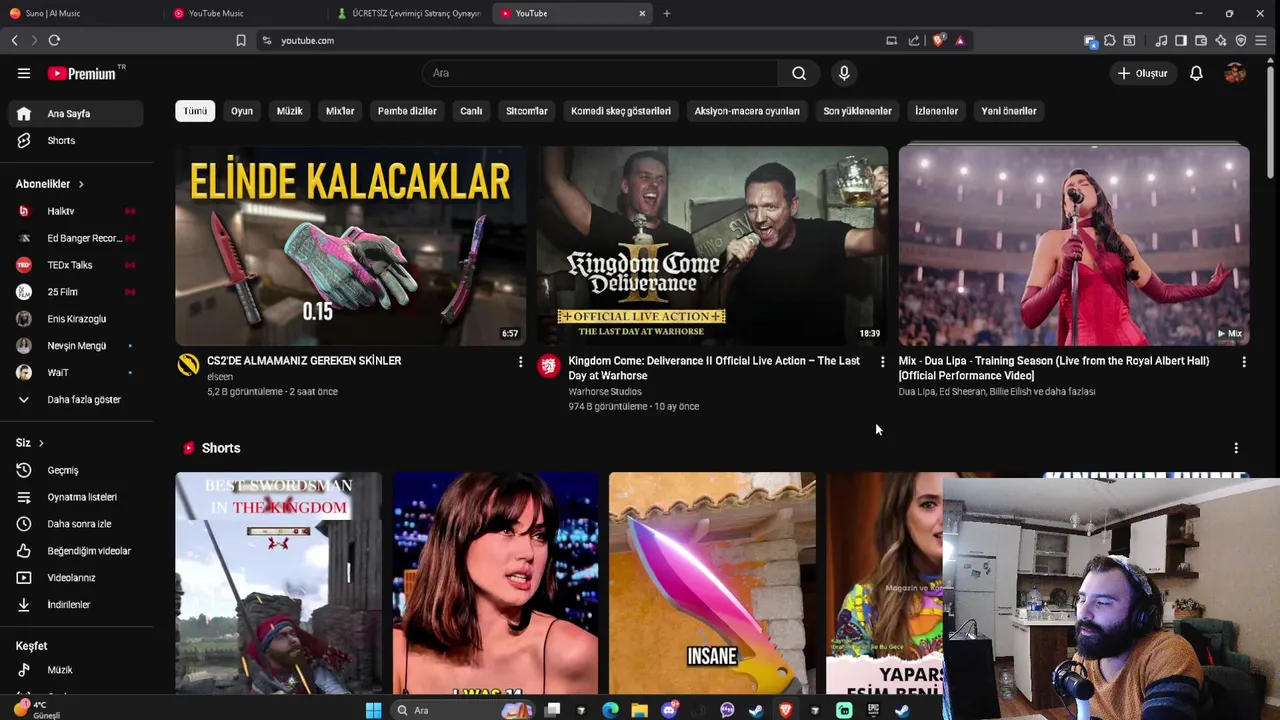Open Shorts shelf more options

(x=1236, y=448)
